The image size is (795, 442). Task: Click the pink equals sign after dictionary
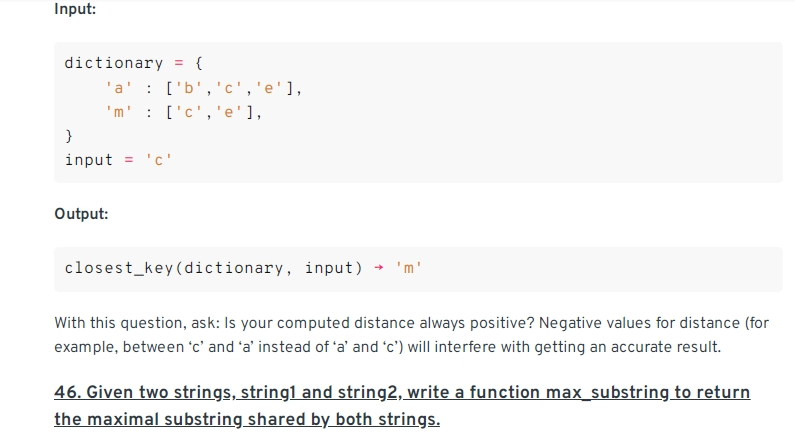(x=178, y=63)
